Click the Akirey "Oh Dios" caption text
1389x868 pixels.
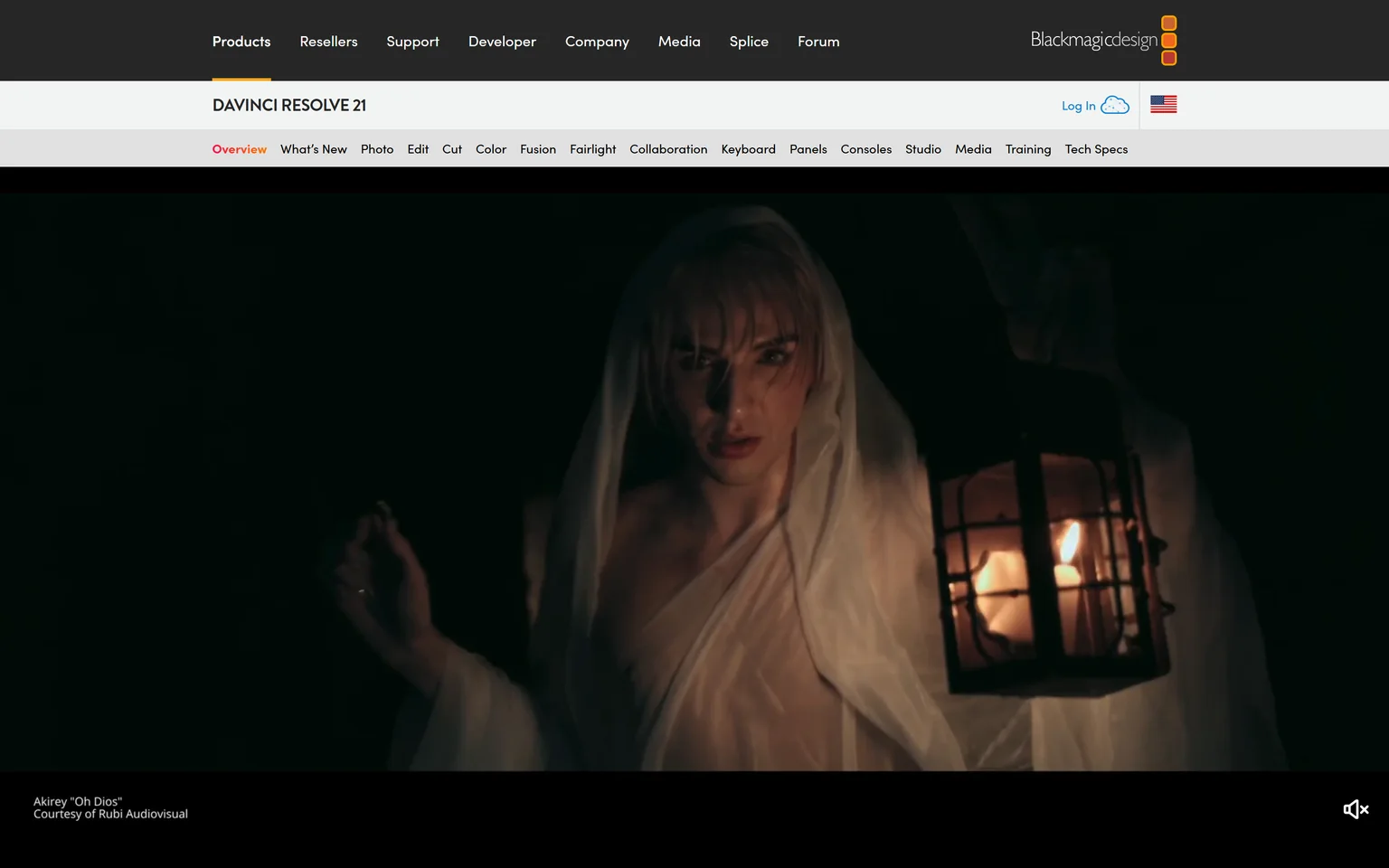click(78, 801)
